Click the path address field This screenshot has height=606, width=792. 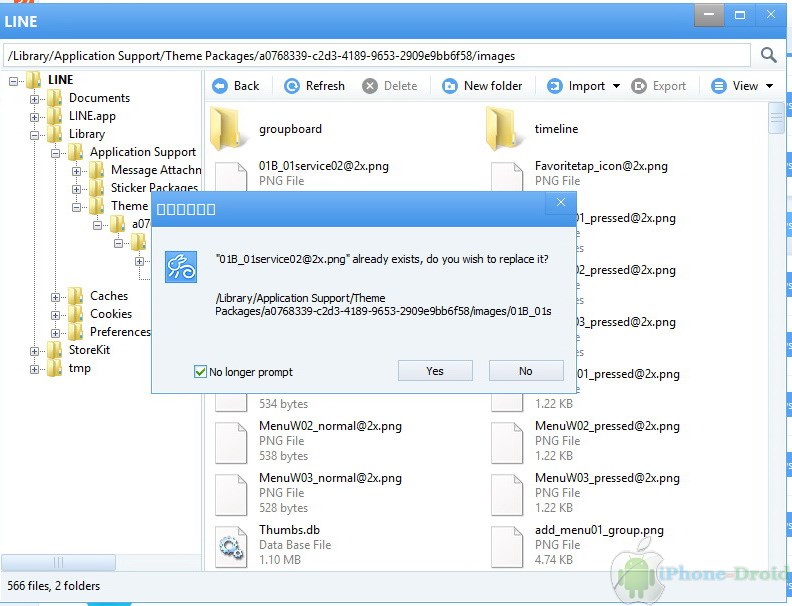pyautogui.click(x=376, y=56)
